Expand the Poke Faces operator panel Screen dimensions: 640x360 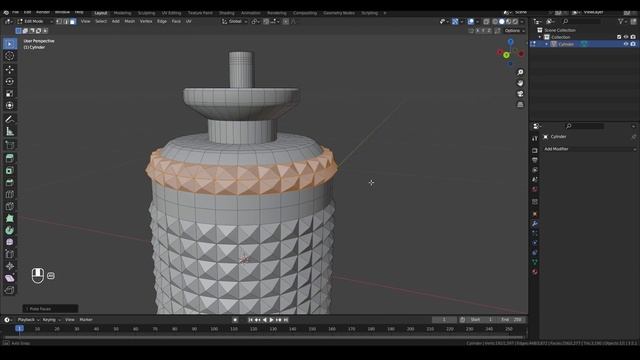pyautogui.click(x=51, y=309)
